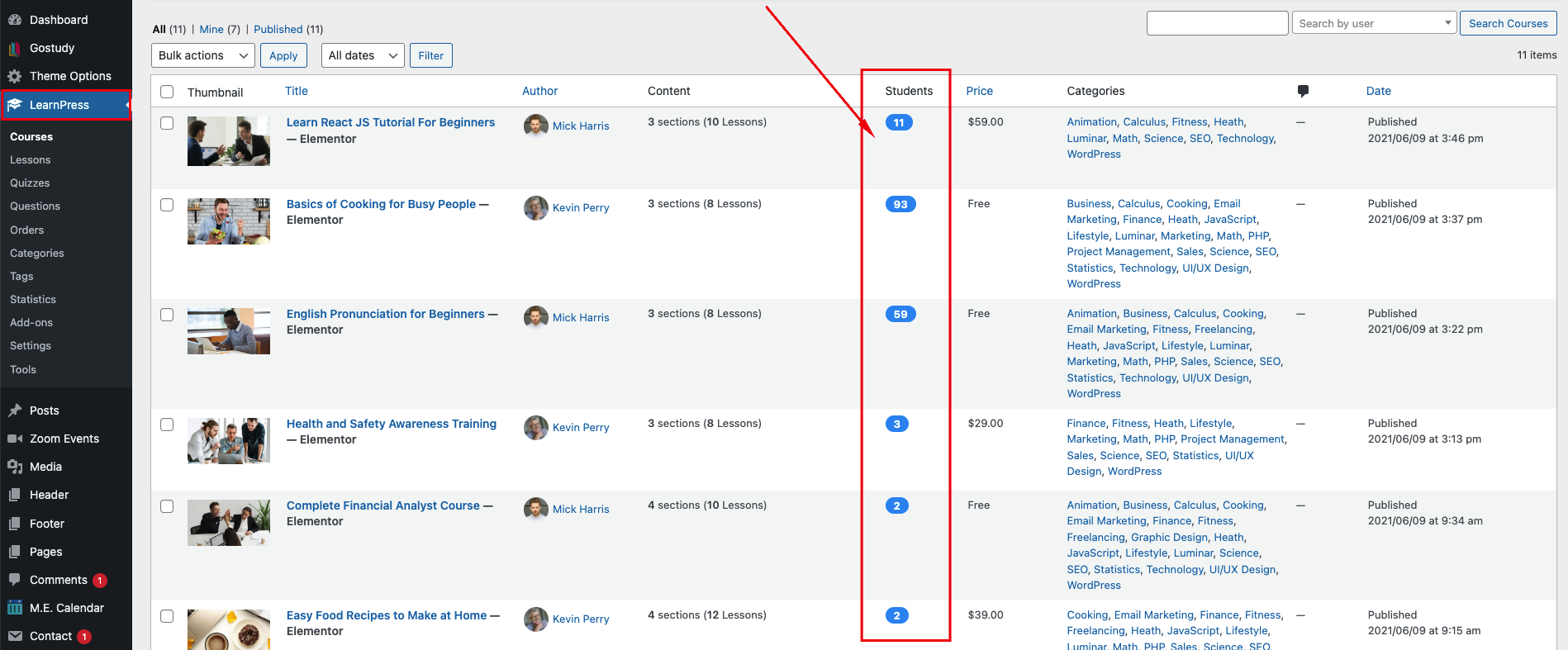Click the 59 students badge
Image resolution: width=1568 pixels, height=650 pixels.
[900, 314]
